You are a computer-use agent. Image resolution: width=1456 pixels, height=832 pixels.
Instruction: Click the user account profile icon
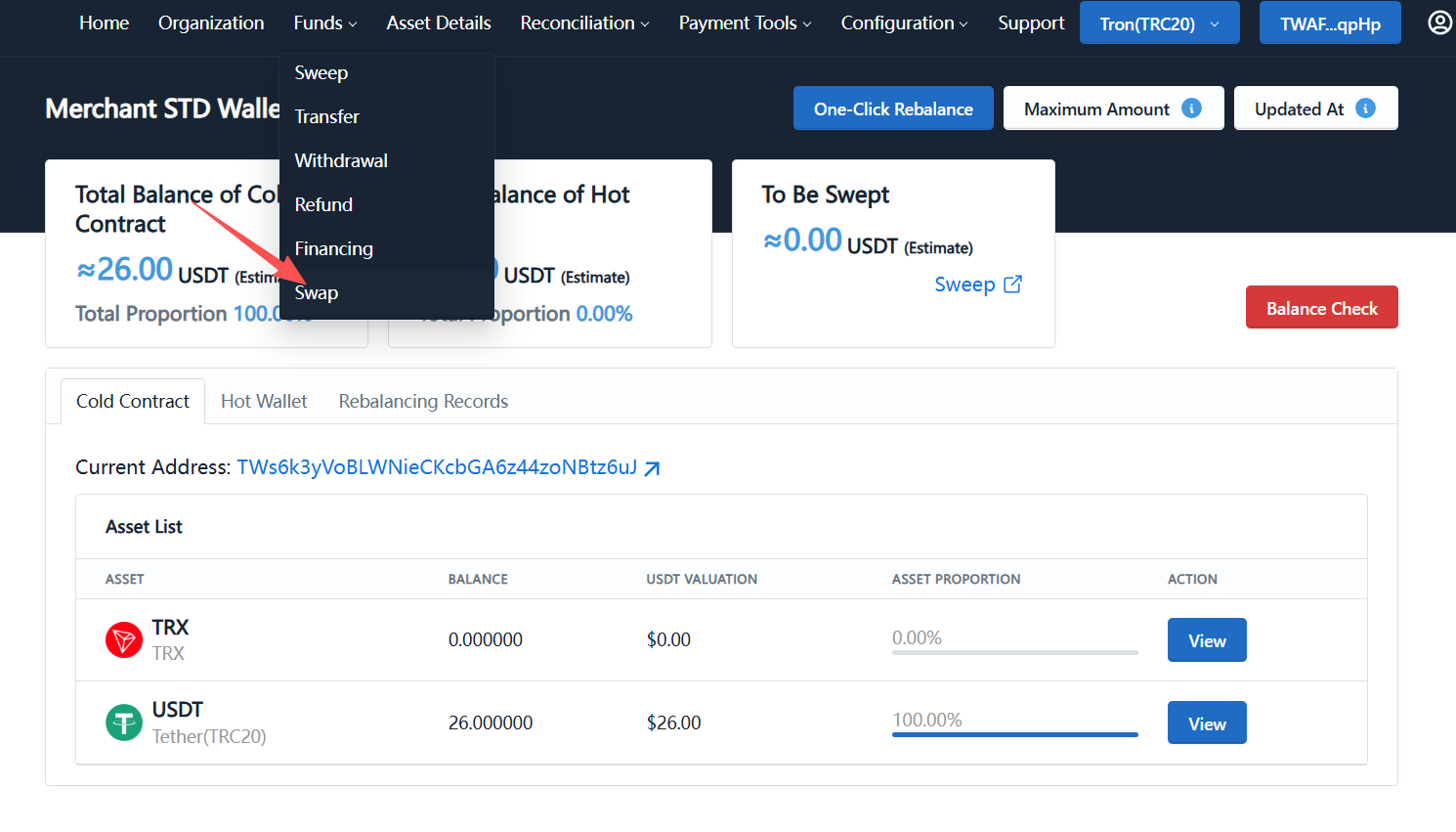point(1439,22)
